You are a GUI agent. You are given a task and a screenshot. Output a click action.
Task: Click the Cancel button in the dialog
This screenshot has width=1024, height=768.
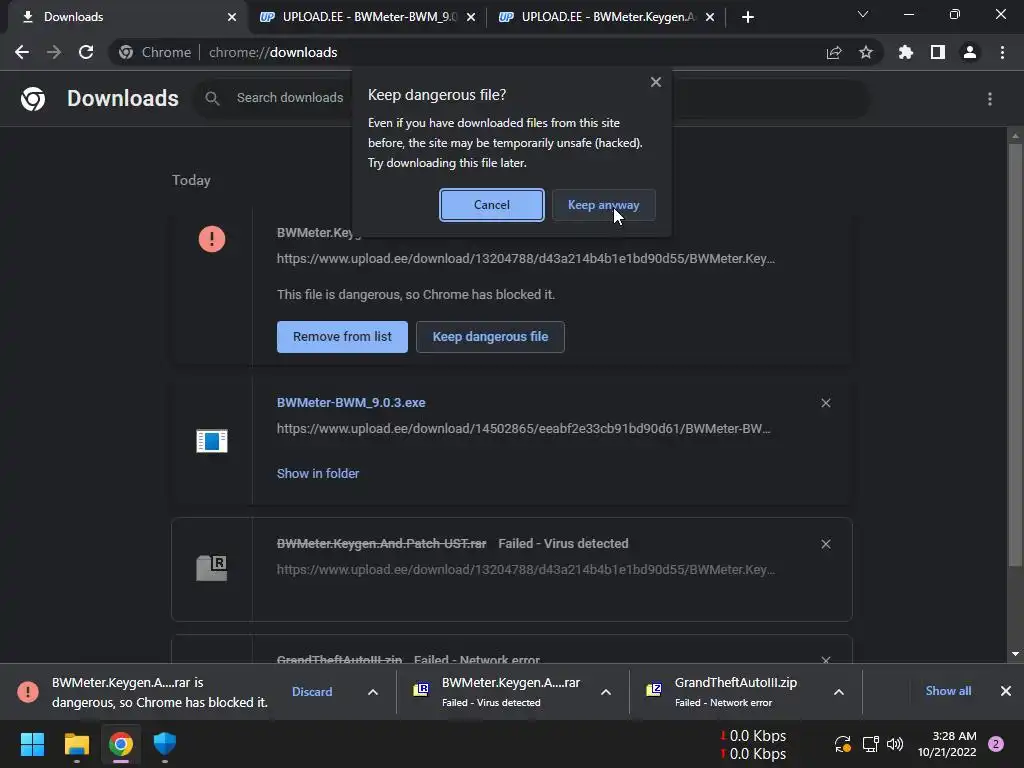[x=491, y=205]
